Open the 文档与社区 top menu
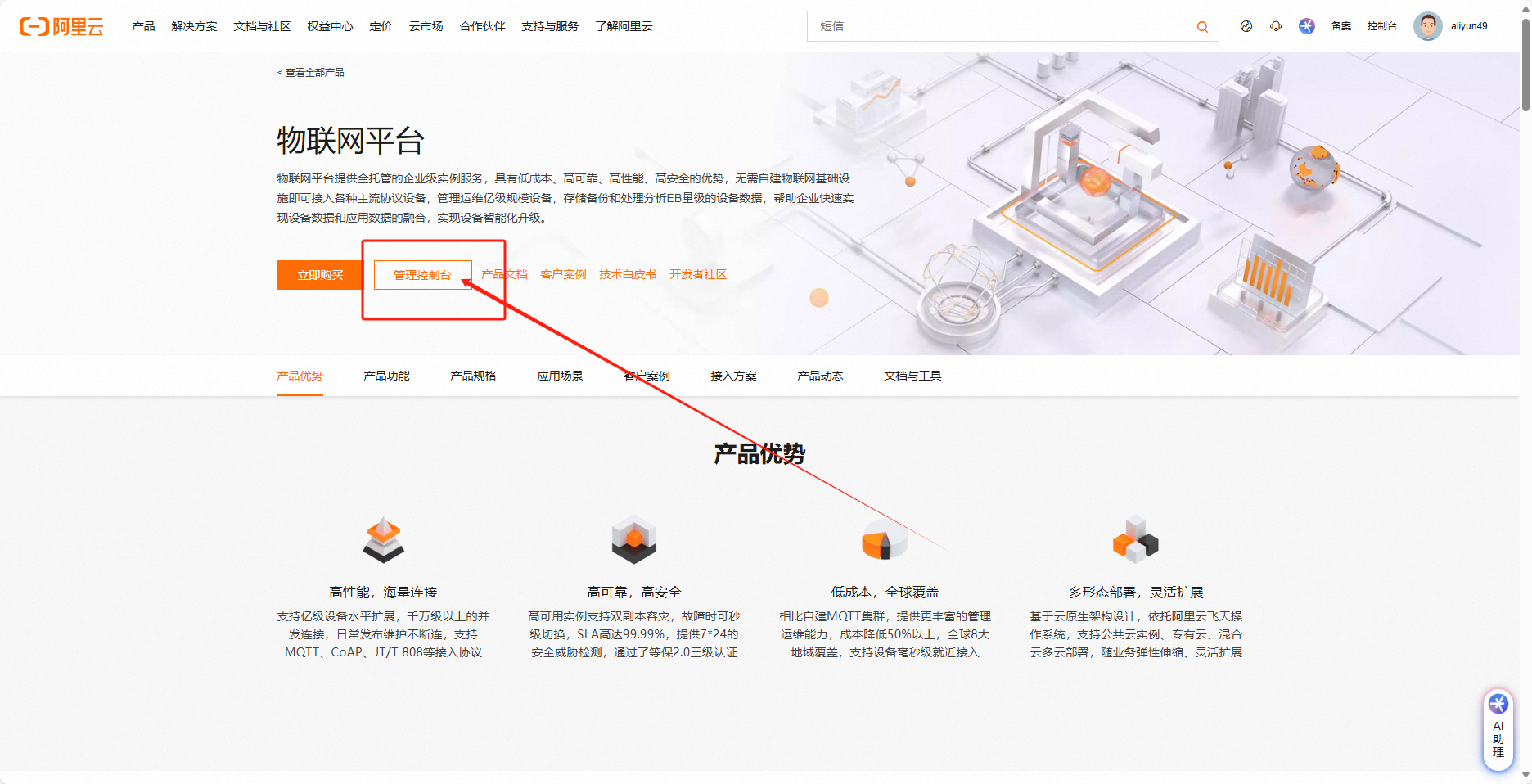1532x784 pixels. point(263,26)
